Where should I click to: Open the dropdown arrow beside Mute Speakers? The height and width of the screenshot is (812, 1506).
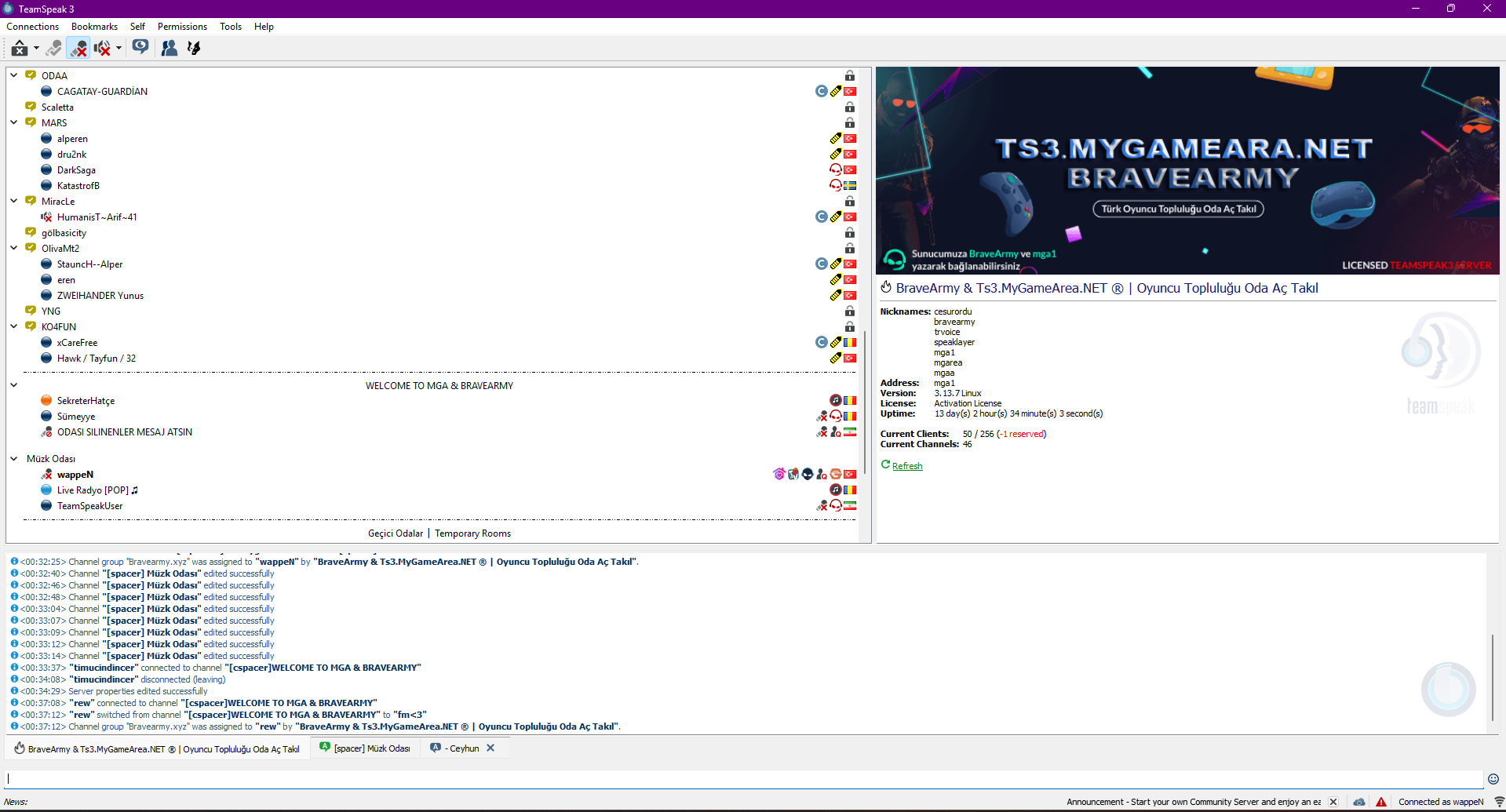[x=119, y=48]
